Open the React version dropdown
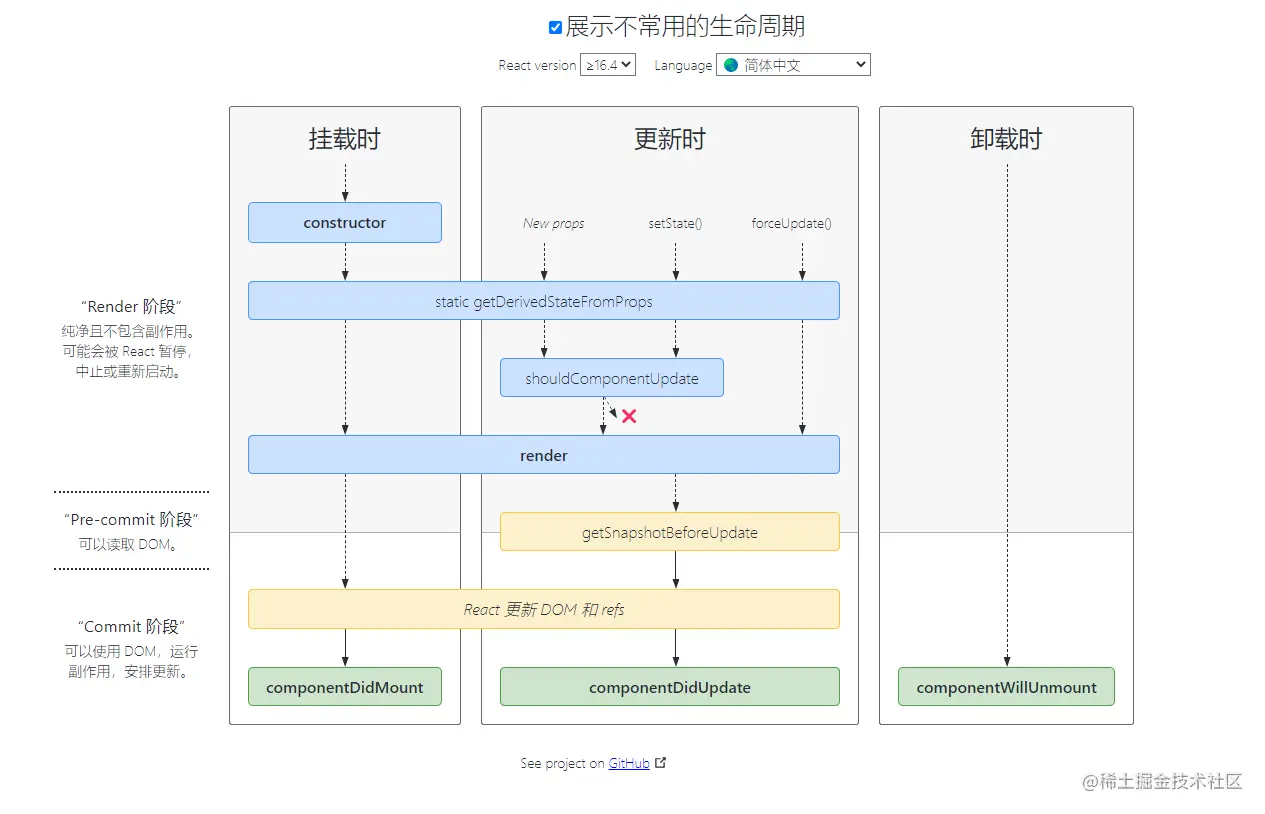This screenshot has width=1265, height=814. pyautogui.click(x=608, y=65)
